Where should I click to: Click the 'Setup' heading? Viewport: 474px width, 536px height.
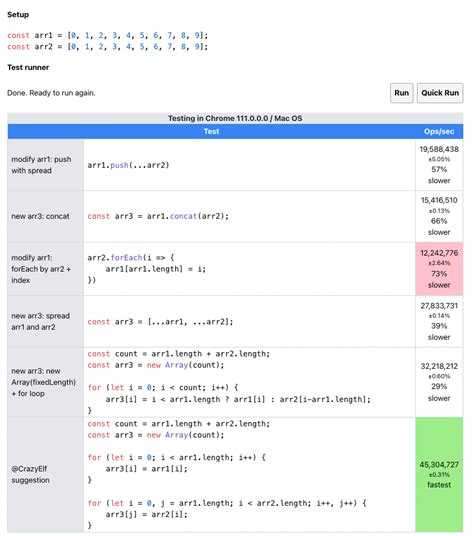[18, 15]
